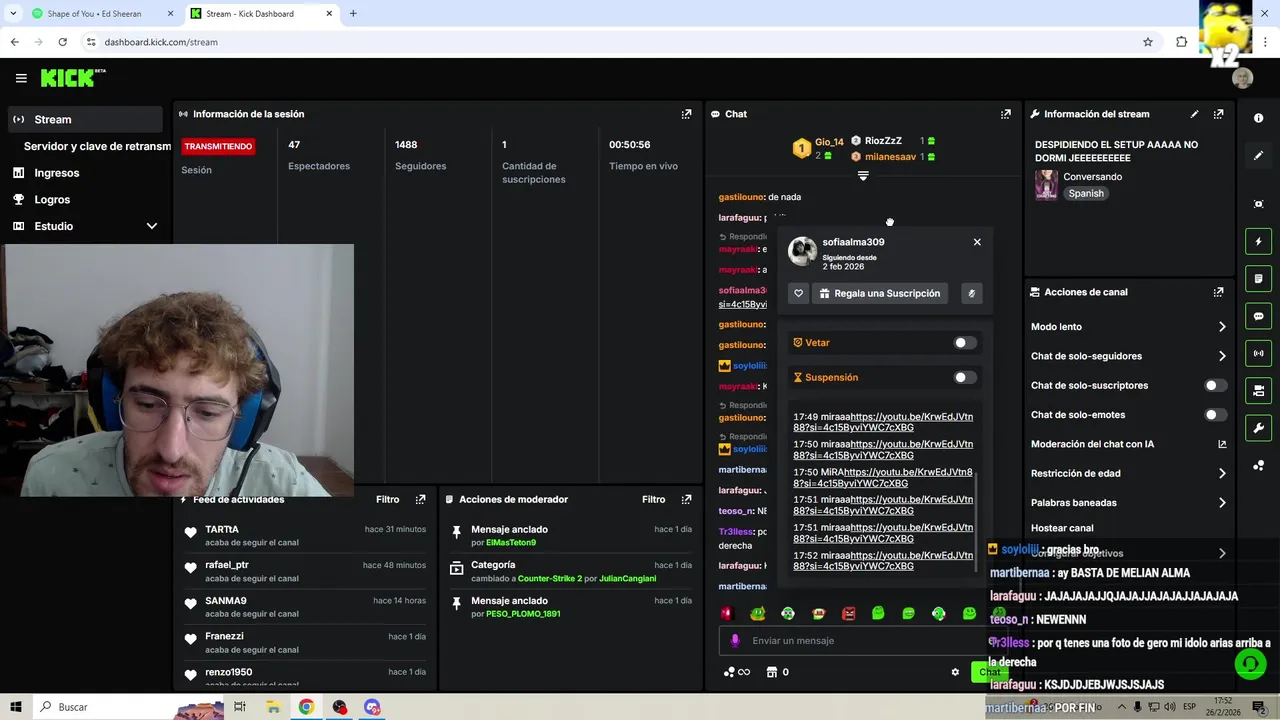Insert the first red emote in emote row

pos(727,613)
